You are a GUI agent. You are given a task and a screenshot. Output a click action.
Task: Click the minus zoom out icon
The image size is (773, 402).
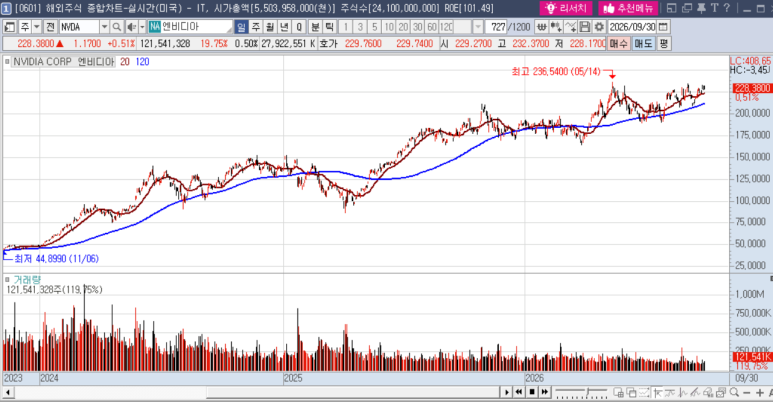[746, 393]
